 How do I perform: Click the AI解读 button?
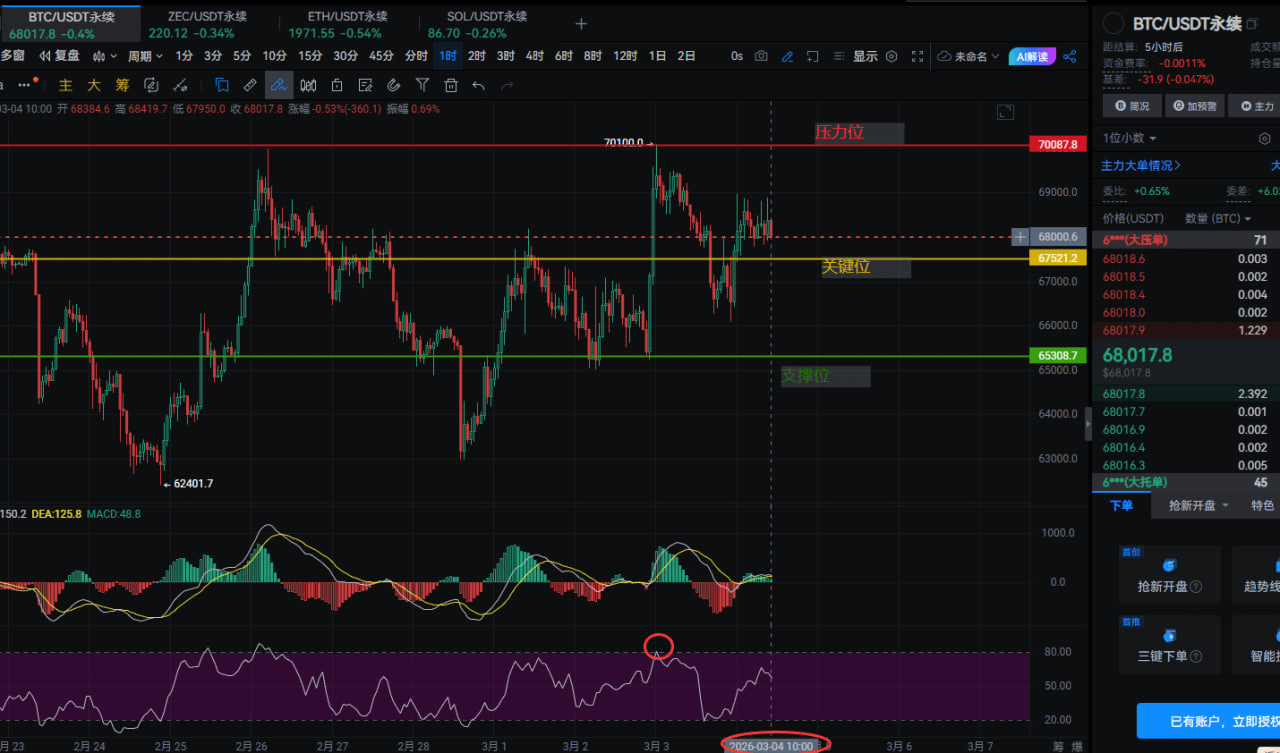click(x=1031, y=57)
